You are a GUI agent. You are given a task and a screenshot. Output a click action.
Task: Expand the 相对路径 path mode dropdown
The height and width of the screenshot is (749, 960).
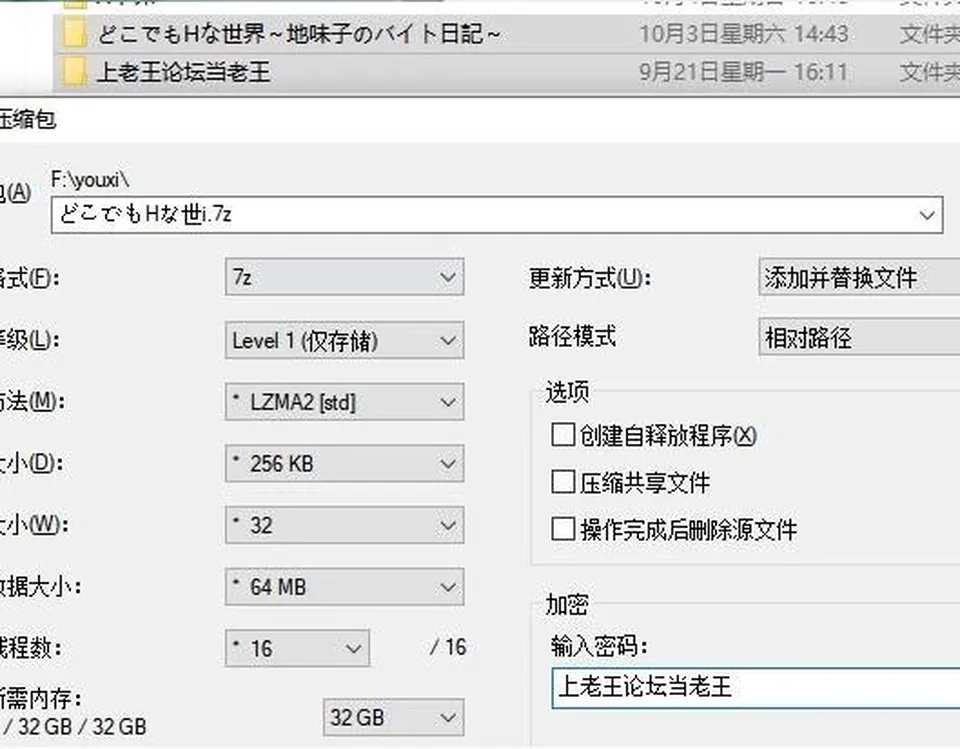point(859,337)
